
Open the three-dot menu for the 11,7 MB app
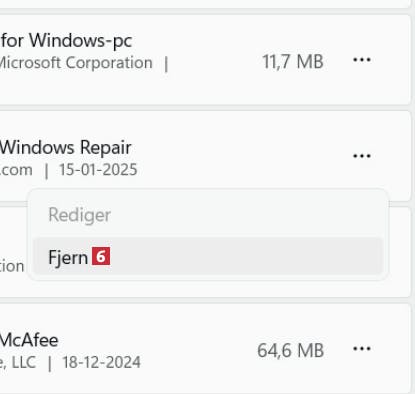[x=362, y=60]
